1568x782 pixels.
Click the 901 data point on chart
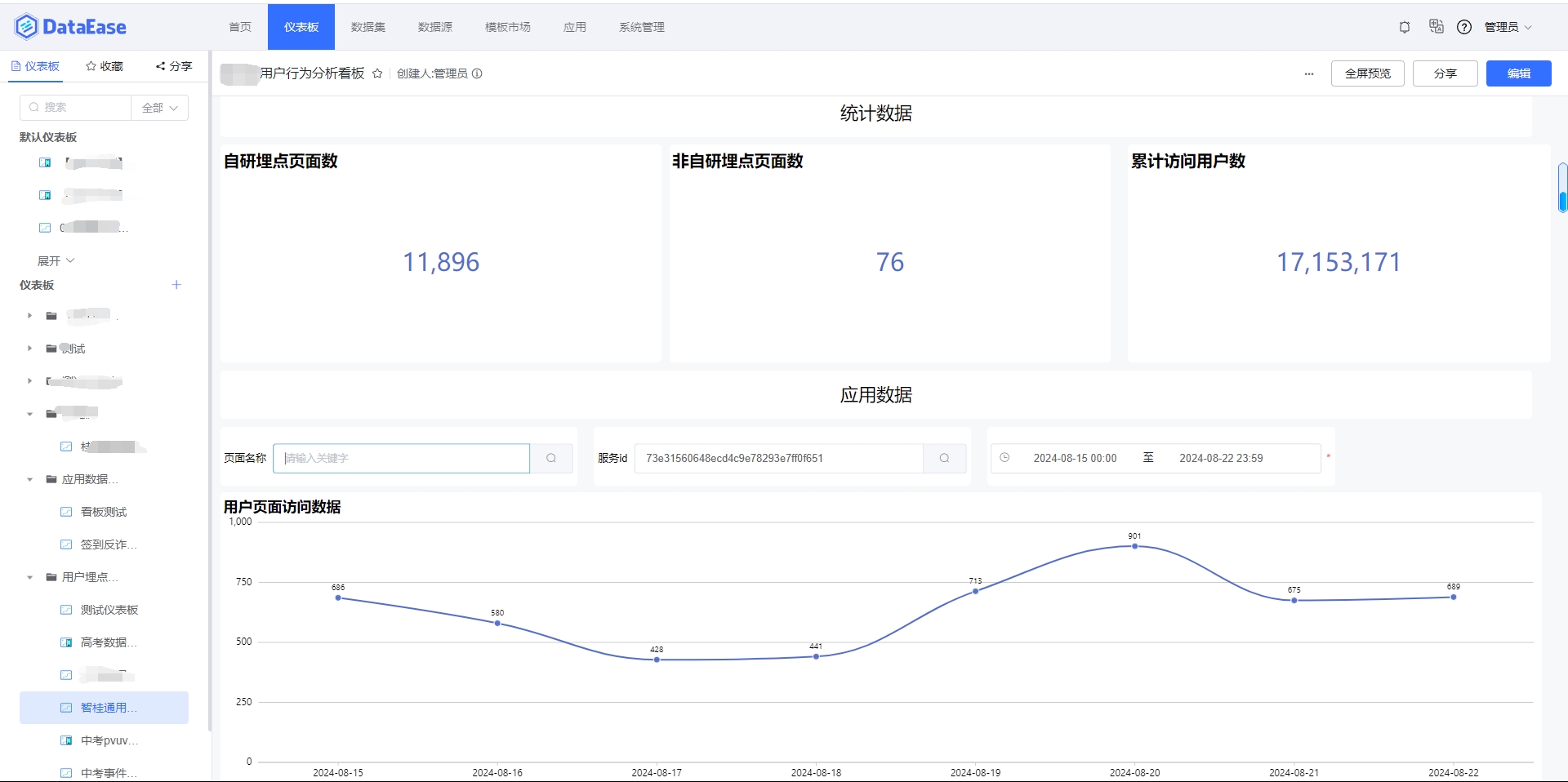[x=1135, y=546]
